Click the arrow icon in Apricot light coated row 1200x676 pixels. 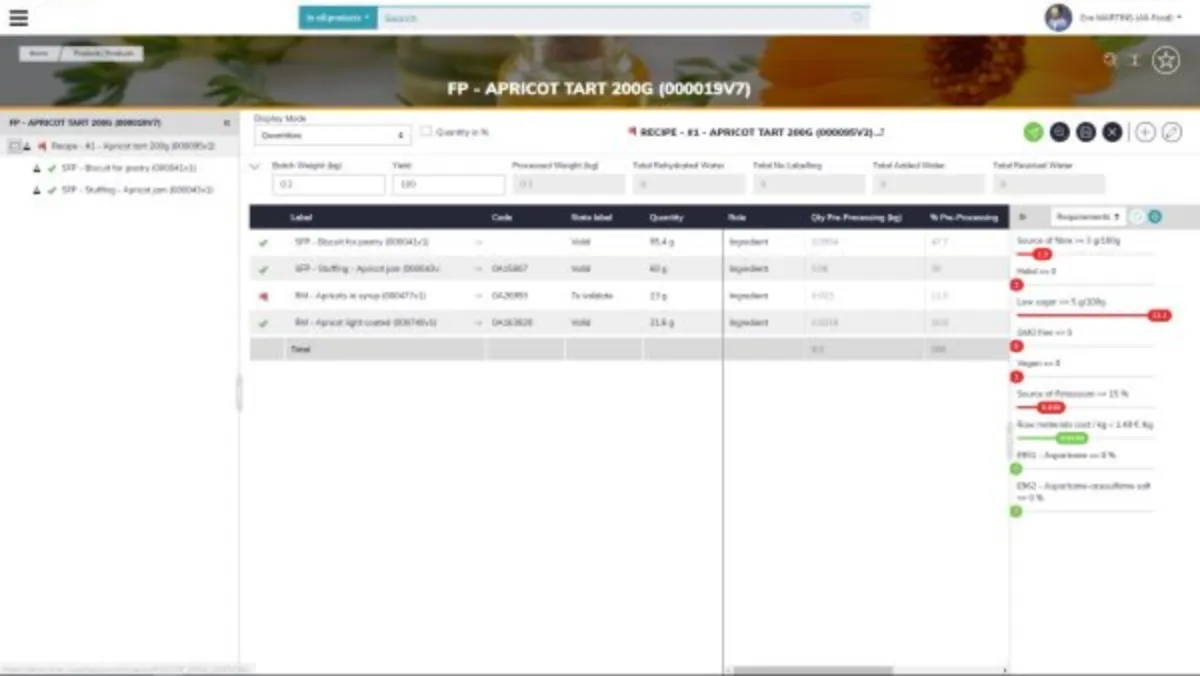(478, 324)
